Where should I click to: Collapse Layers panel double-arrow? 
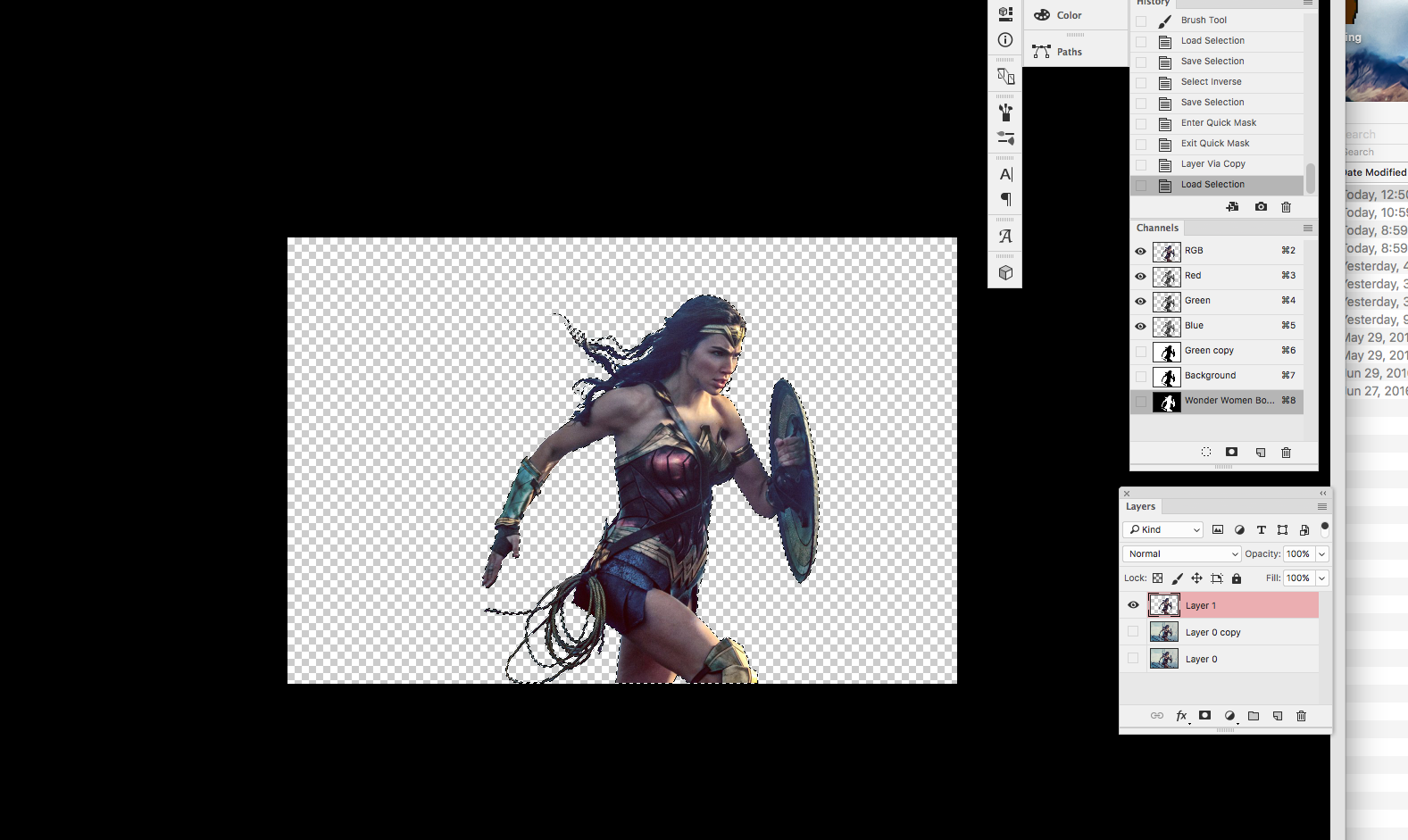[1323, 493]
